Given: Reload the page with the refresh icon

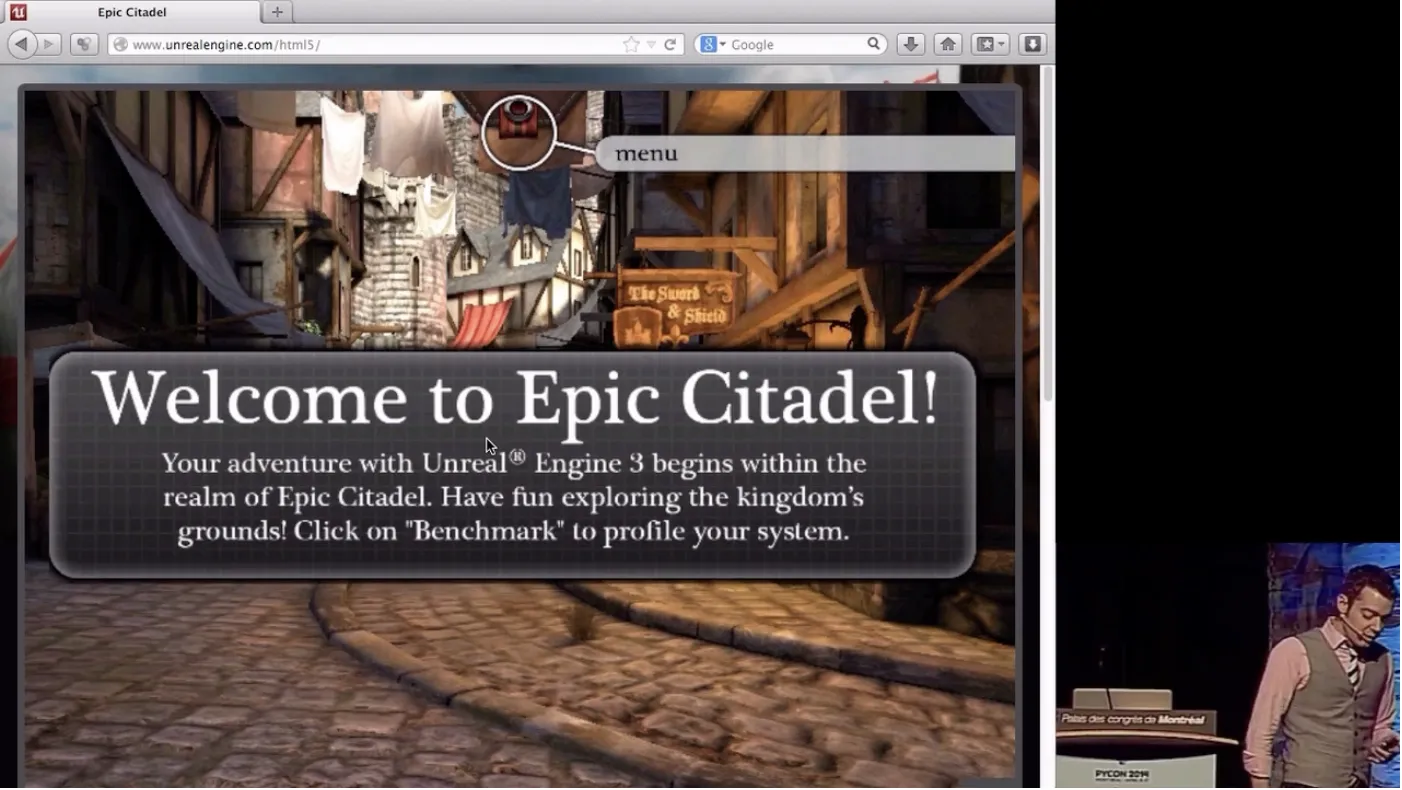Looking at the screenshot, I should (x=670, y=45).
